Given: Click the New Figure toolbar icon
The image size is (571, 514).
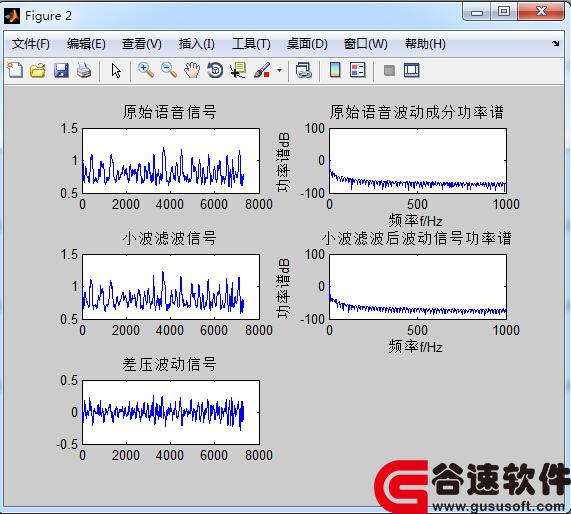Looking at the screenshot, I should pos(15,70).
